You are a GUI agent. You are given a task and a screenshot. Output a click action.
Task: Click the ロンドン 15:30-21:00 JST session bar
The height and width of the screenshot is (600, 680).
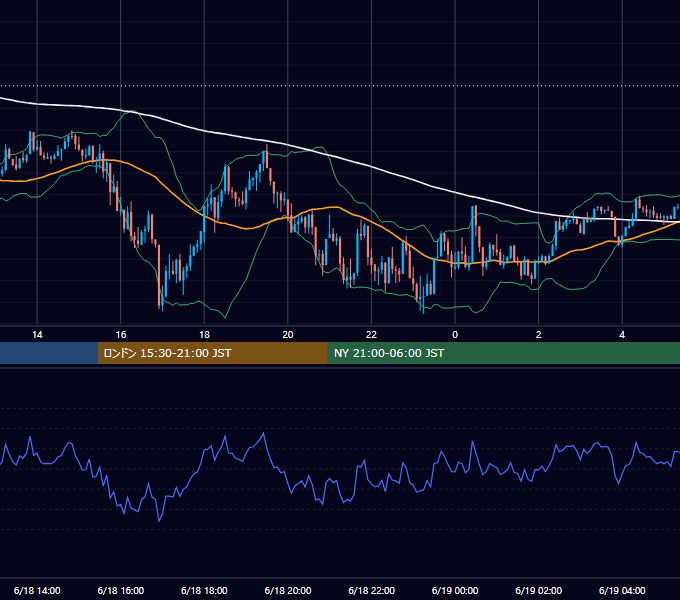coord(212,353)
